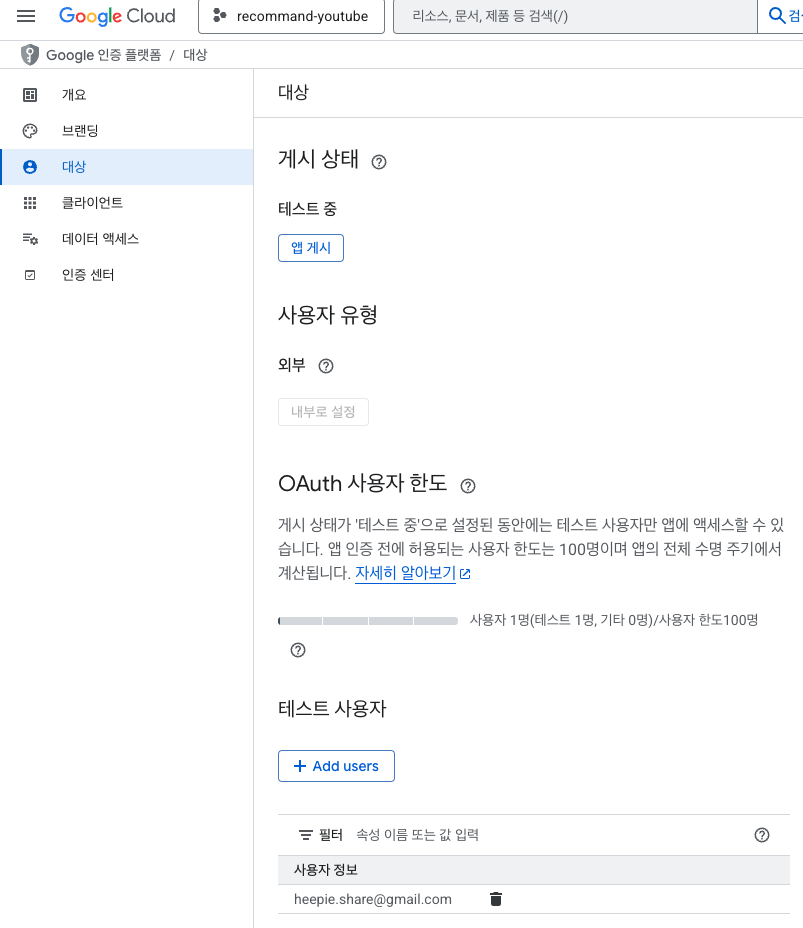This screenshot has height=928, width=803.
Task: Click the OAuth user quota progress bar
Action: point(368,621)
